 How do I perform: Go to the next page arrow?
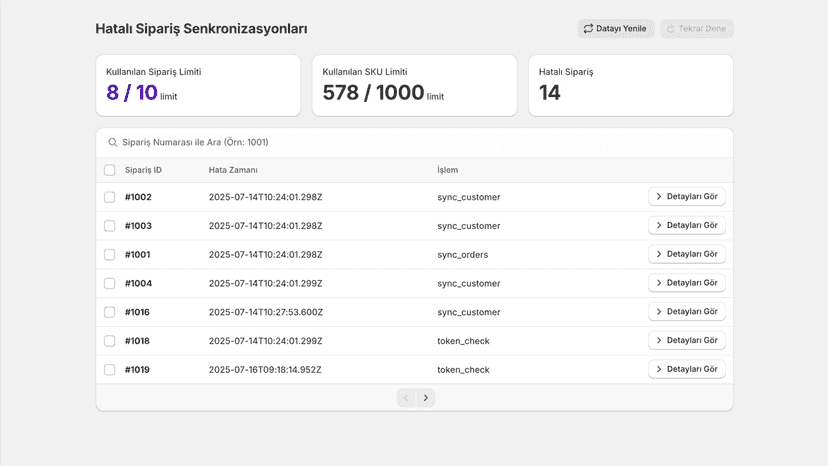pyautogui.click(x=426, y=398)
